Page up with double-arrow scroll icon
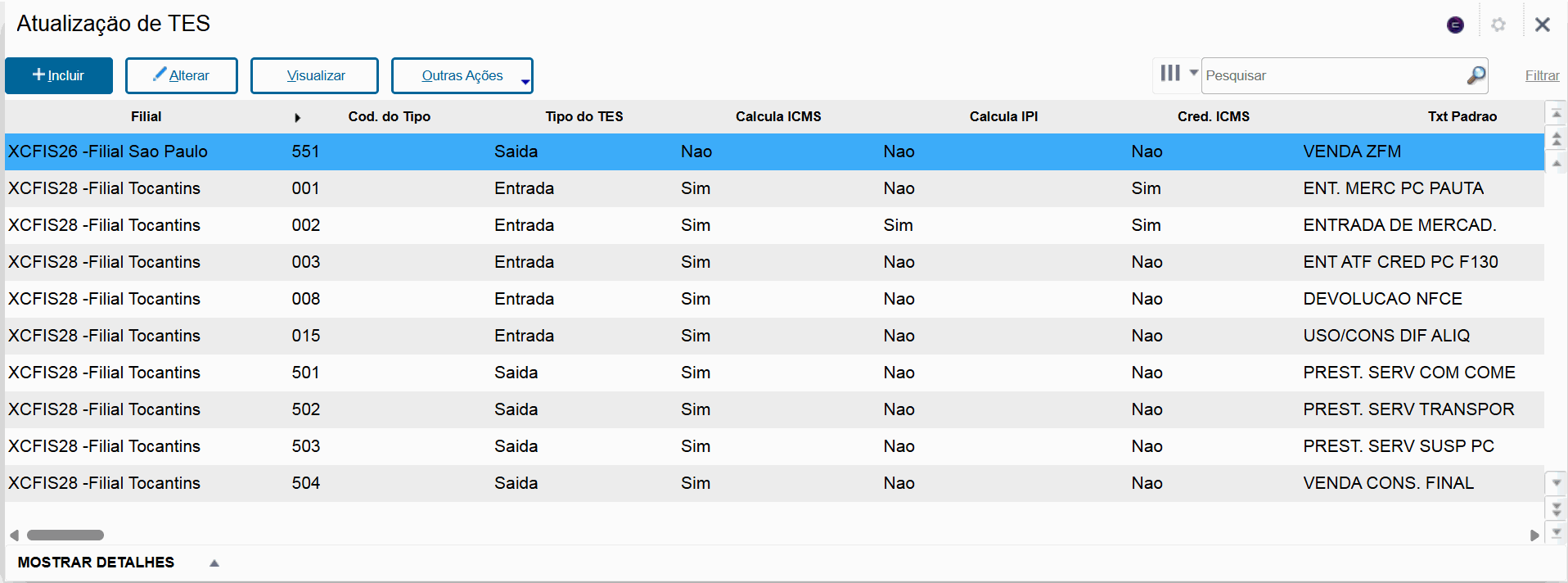 point(1557,138)
